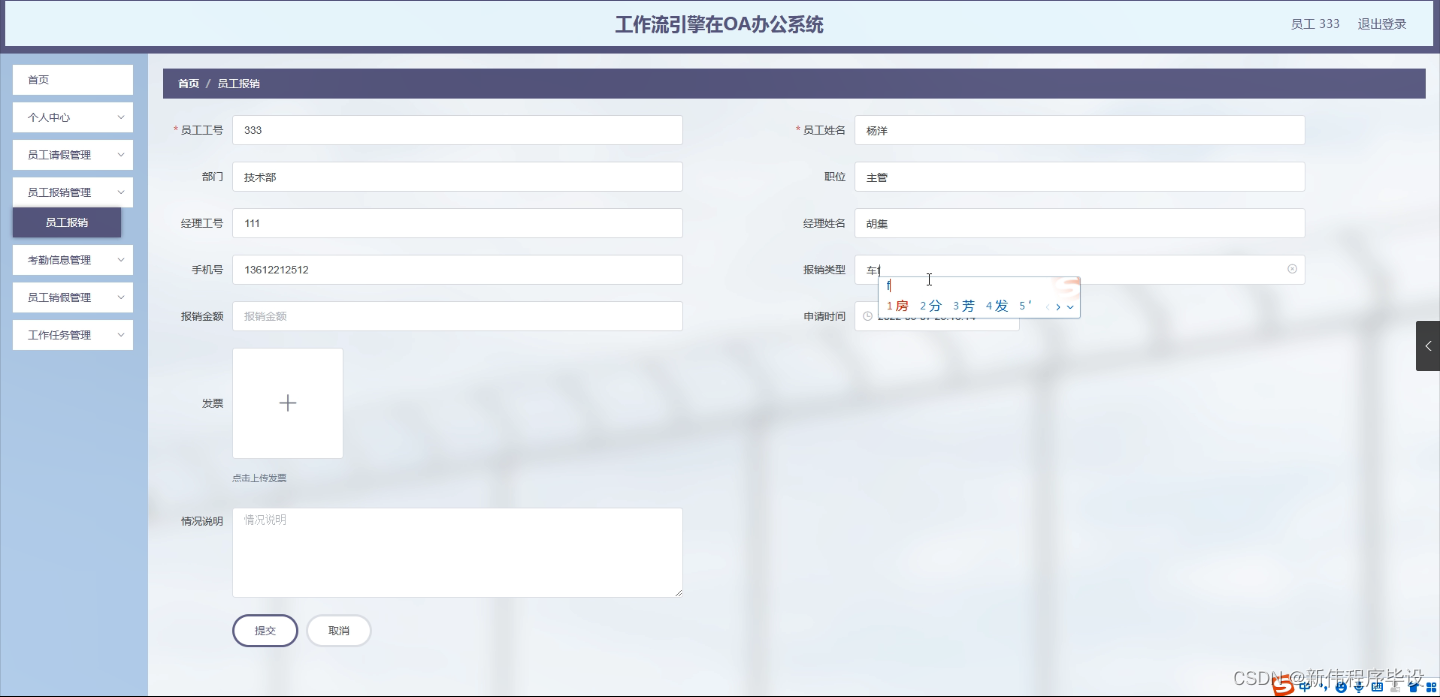
Task: Open 首页 from the sidebar menu
Action: [x=72, y=79]
